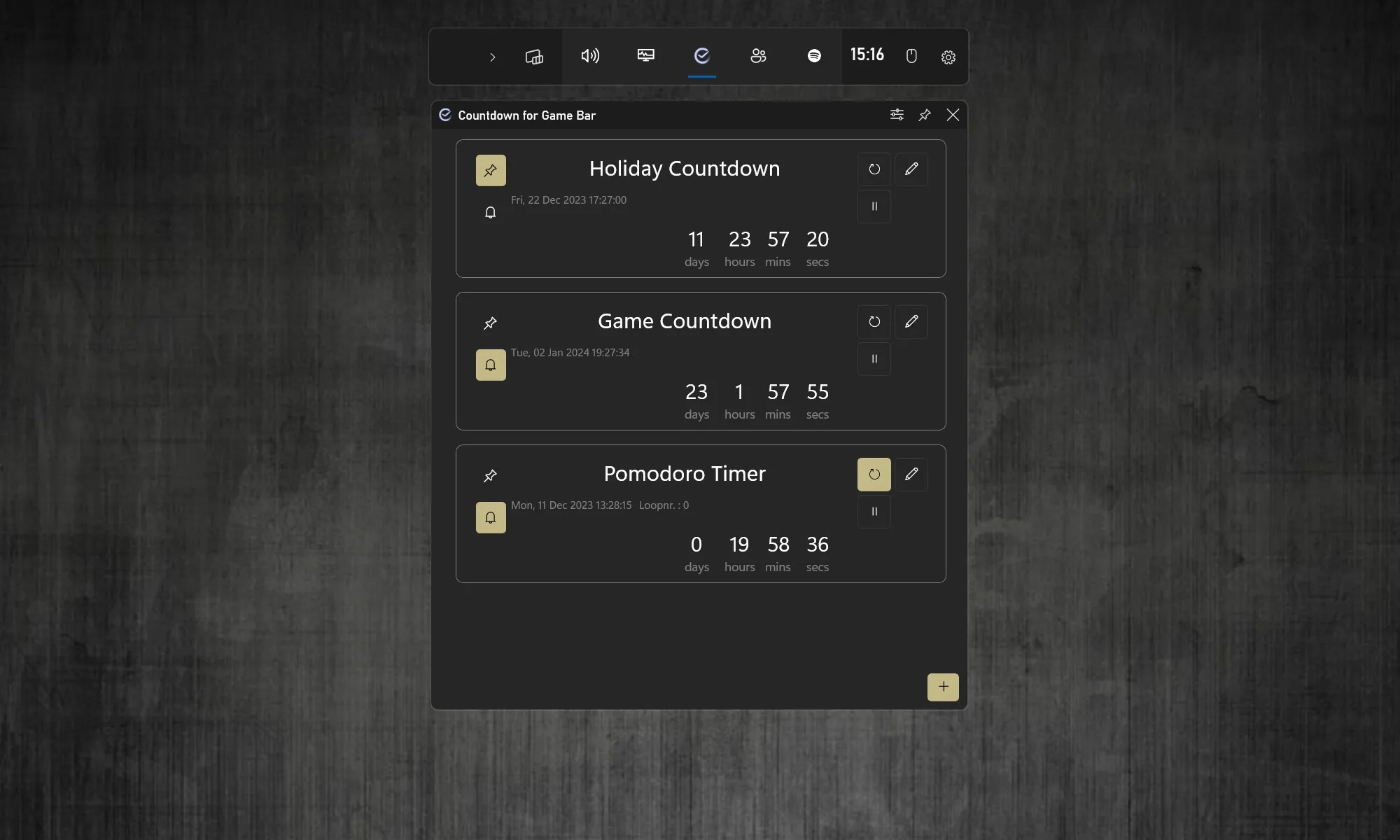Edit the Game Countdown timer
1400x840 pixels.
pyautogui.click(x=911, y=322)
